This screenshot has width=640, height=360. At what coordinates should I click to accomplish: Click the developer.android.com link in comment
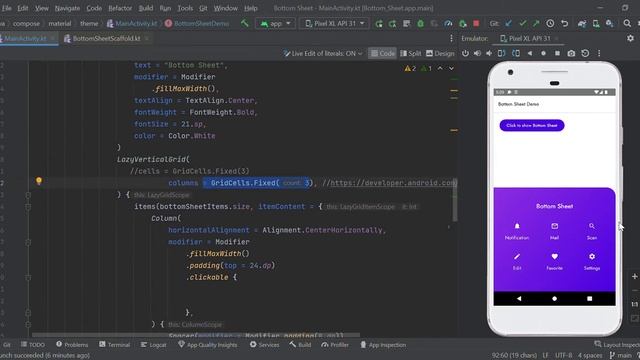(x=393, y=183)
